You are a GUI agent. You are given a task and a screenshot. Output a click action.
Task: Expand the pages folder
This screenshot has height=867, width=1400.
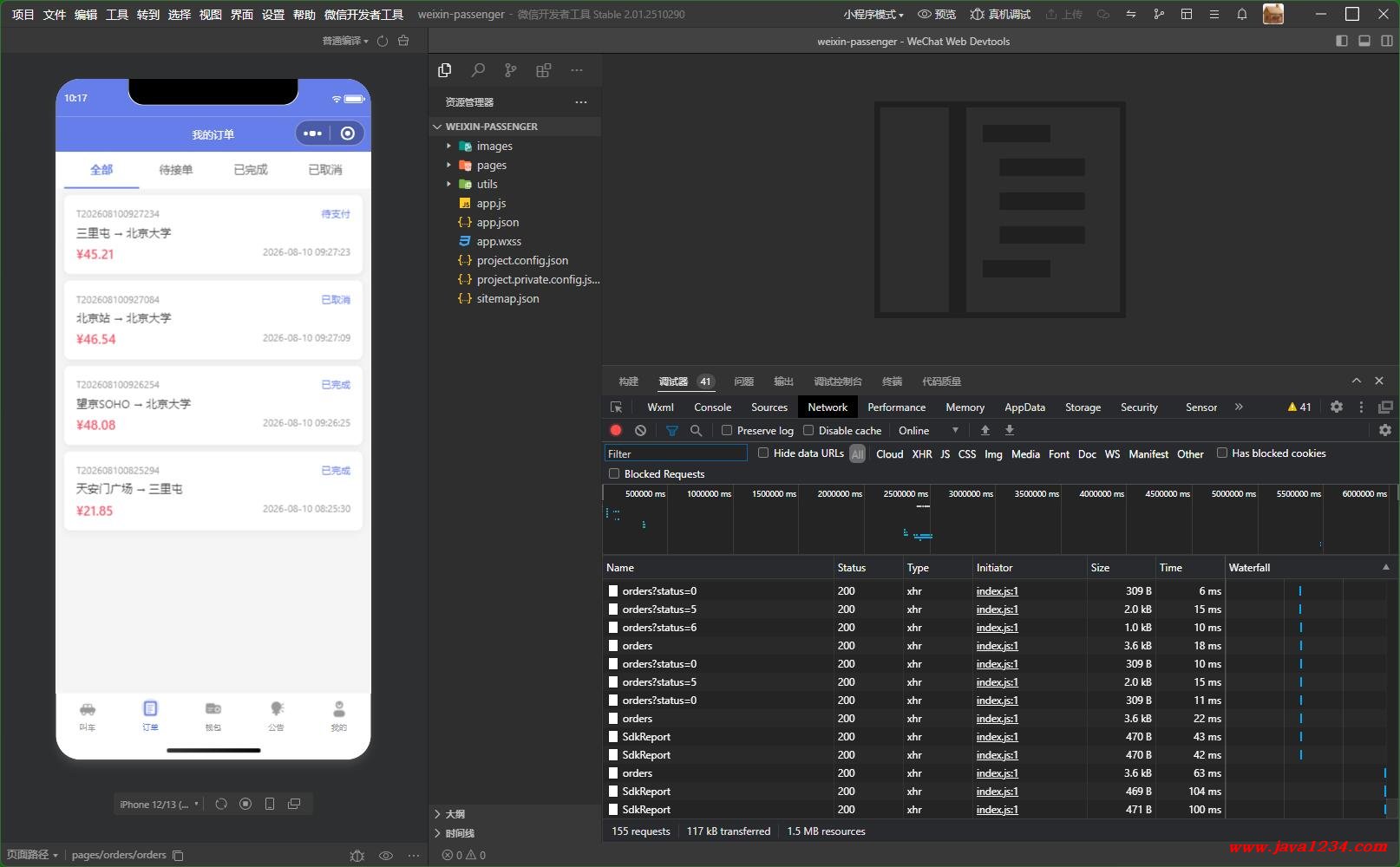(x=448, y=165)
